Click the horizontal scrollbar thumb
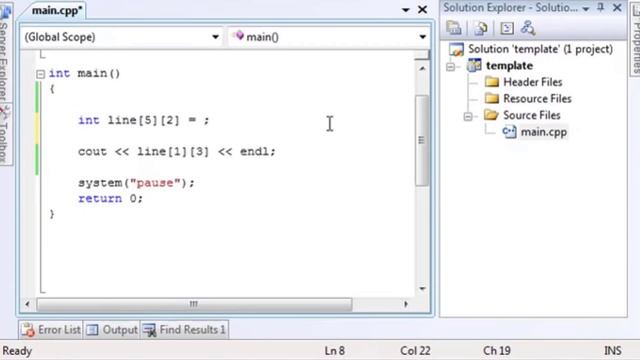Screen dimensions: 640x360 194,304
